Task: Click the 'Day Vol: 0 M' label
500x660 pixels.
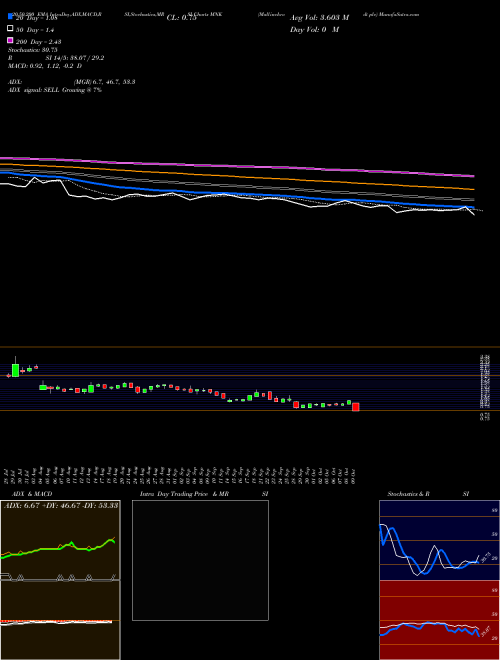Action: 314,30
